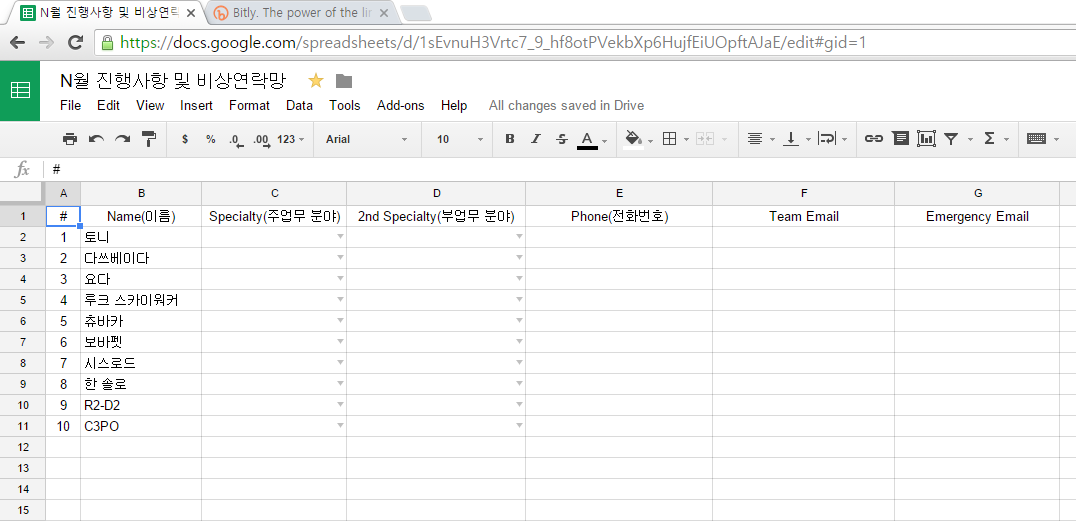The width and height of the screenshot is (1076, 521).
Task: Expand Specialty dropdown for row 2
Action: click(x=340, y=237)
